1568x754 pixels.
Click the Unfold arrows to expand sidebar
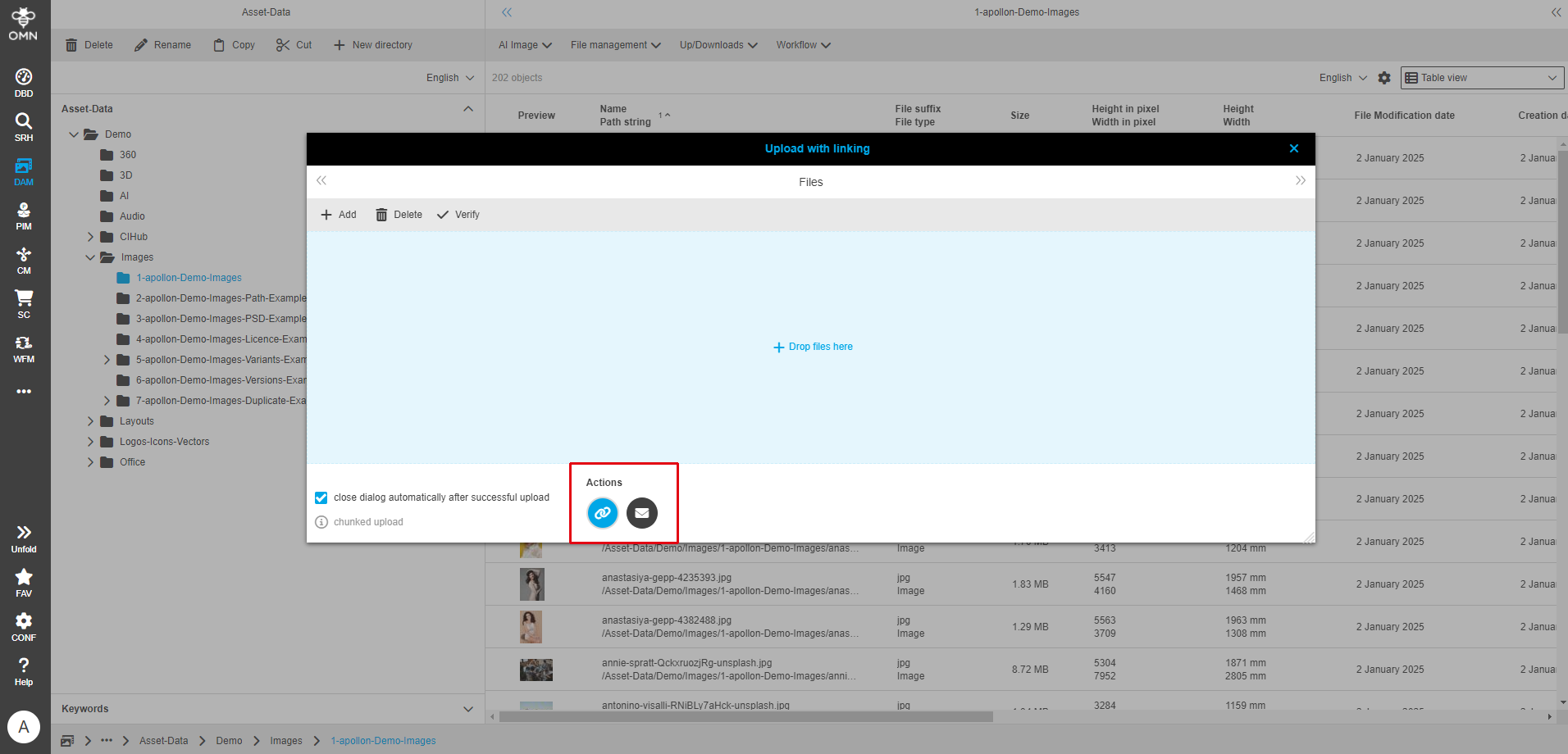pyautogui.click(x=23, y=531)
